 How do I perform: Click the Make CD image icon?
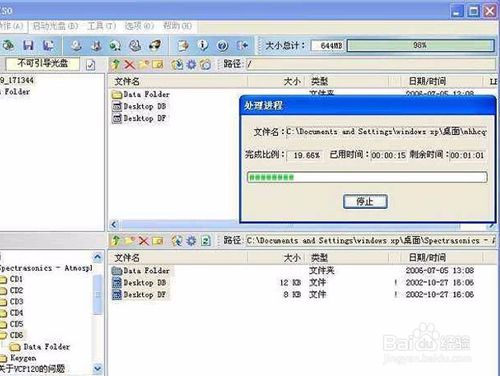tap(96, 45)
